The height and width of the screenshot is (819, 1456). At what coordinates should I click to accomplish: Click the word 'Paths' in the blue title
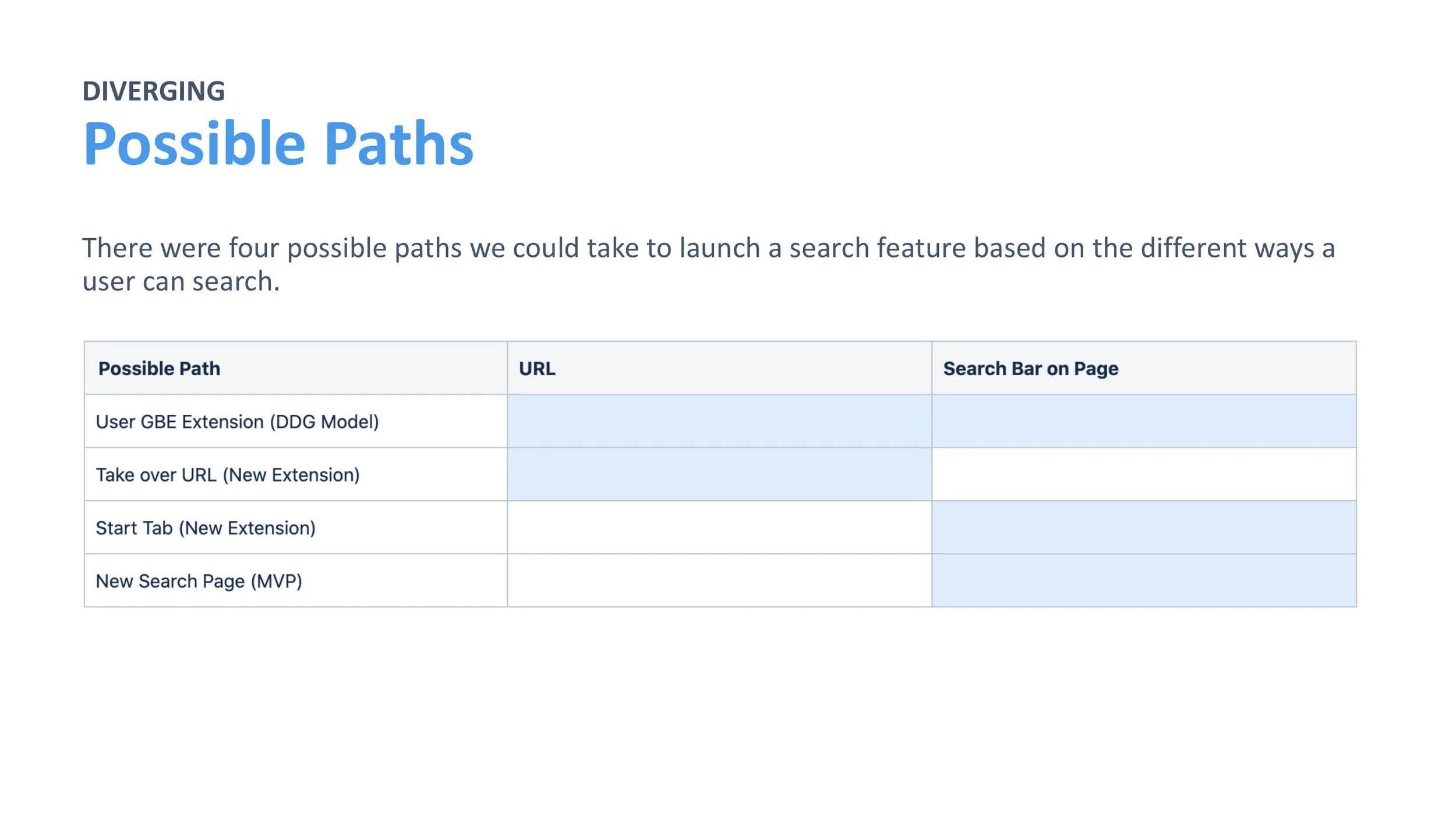pos(399,143)
